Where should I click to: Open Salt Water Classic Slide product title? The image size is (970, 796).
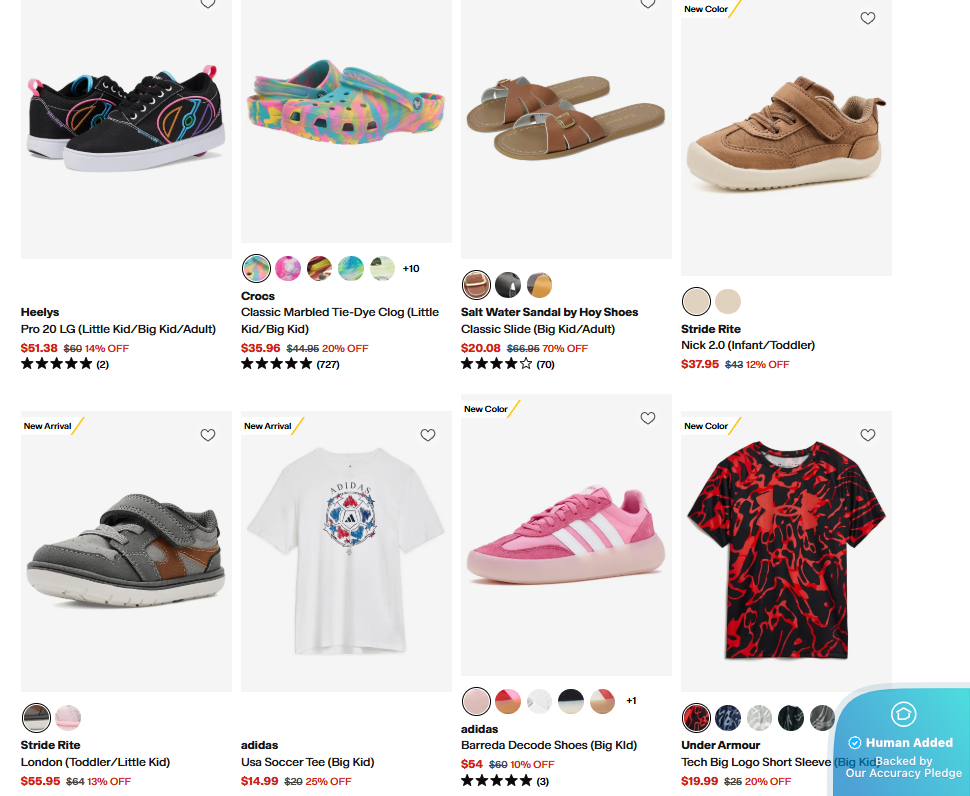[538, 329]
